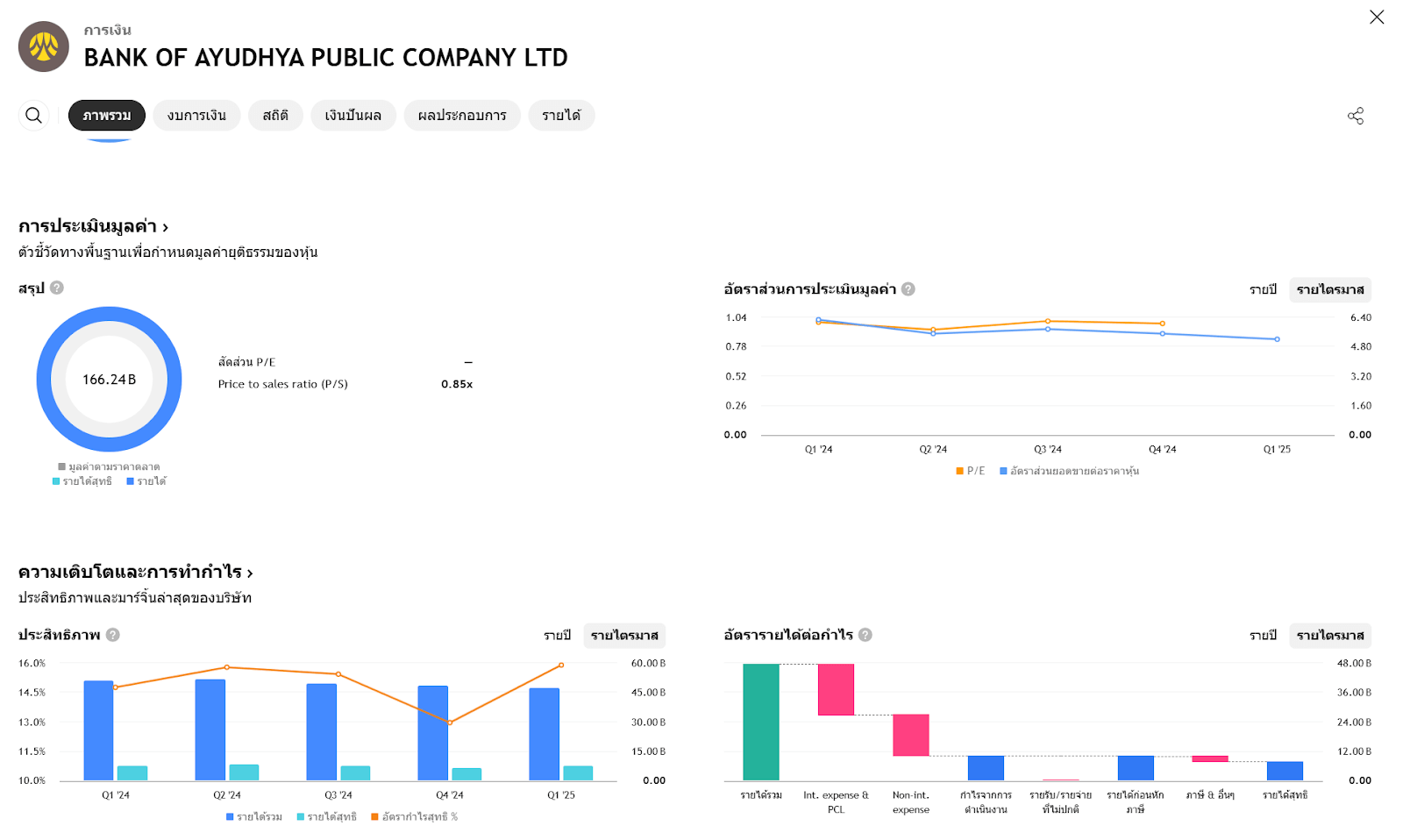This screenshot has height=840, width=1403.
Task: Click Q3 '24 point on P/E line
Action: 1048,321
